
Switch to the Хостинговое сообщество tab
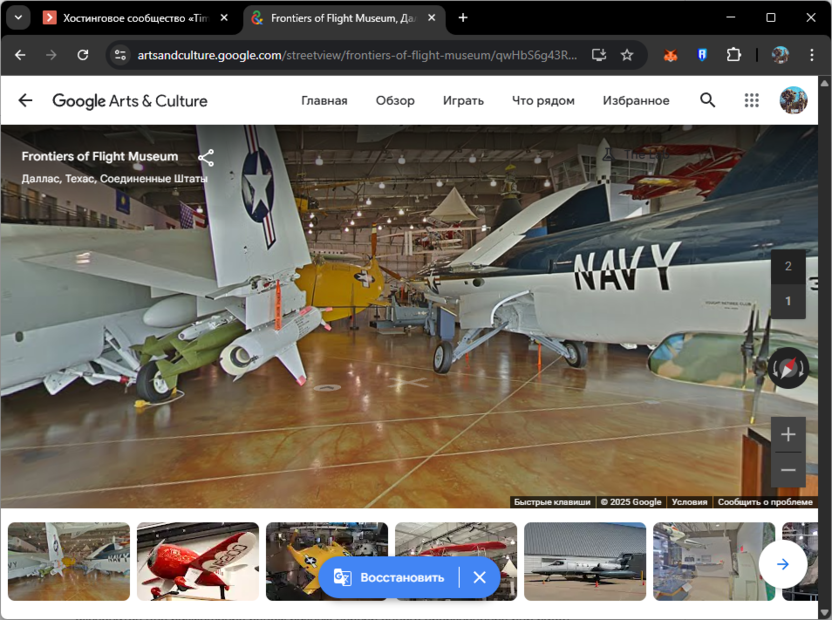(x=137, y=18)
